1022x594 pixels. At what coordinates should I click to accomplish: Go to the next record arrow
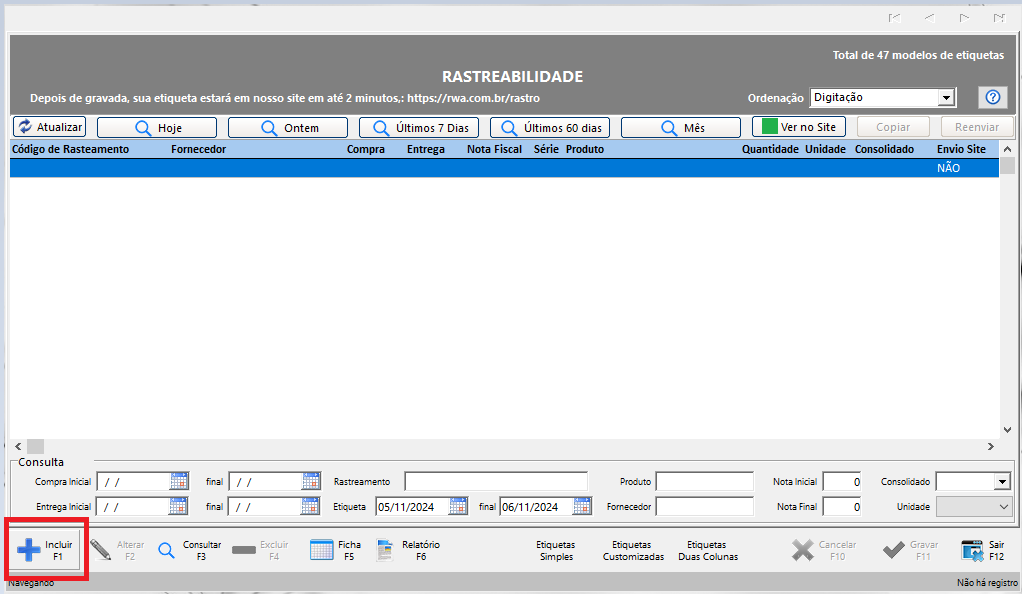click(x=964, y=18)
